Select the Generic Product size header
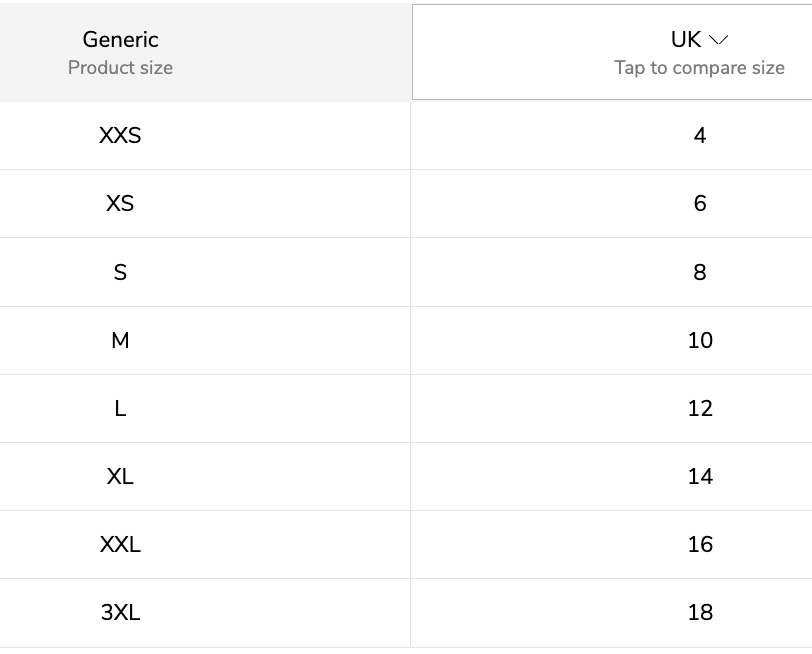The image size is (812, 654). 120,52
